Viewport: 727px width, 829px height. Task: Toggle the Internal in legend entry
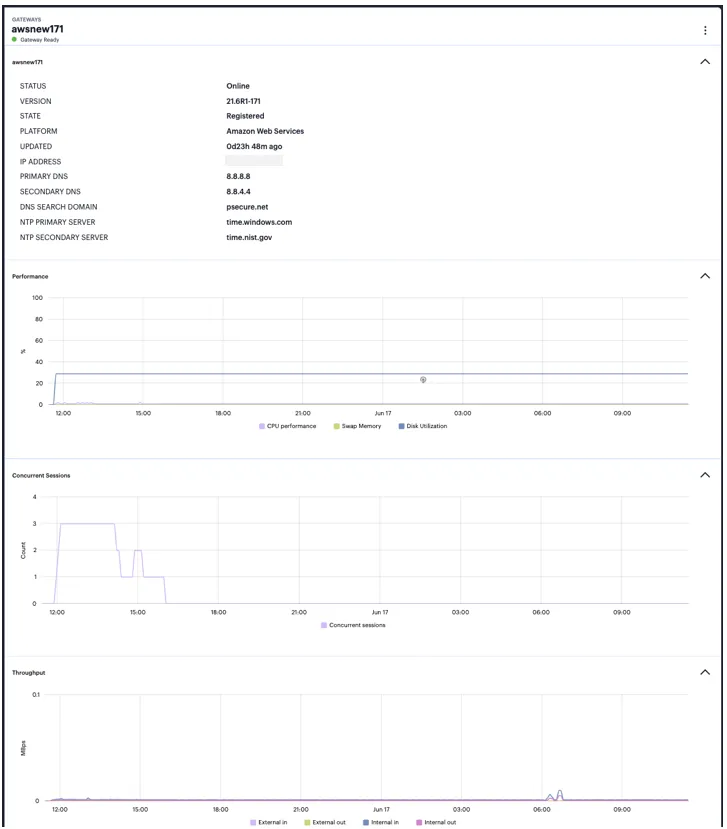[381, 822]
